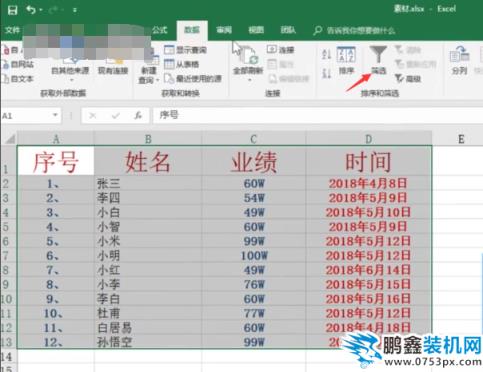Click the Show Queries (显示查询) button
This screenshot has height=372, width=483.
click(185, 50)
